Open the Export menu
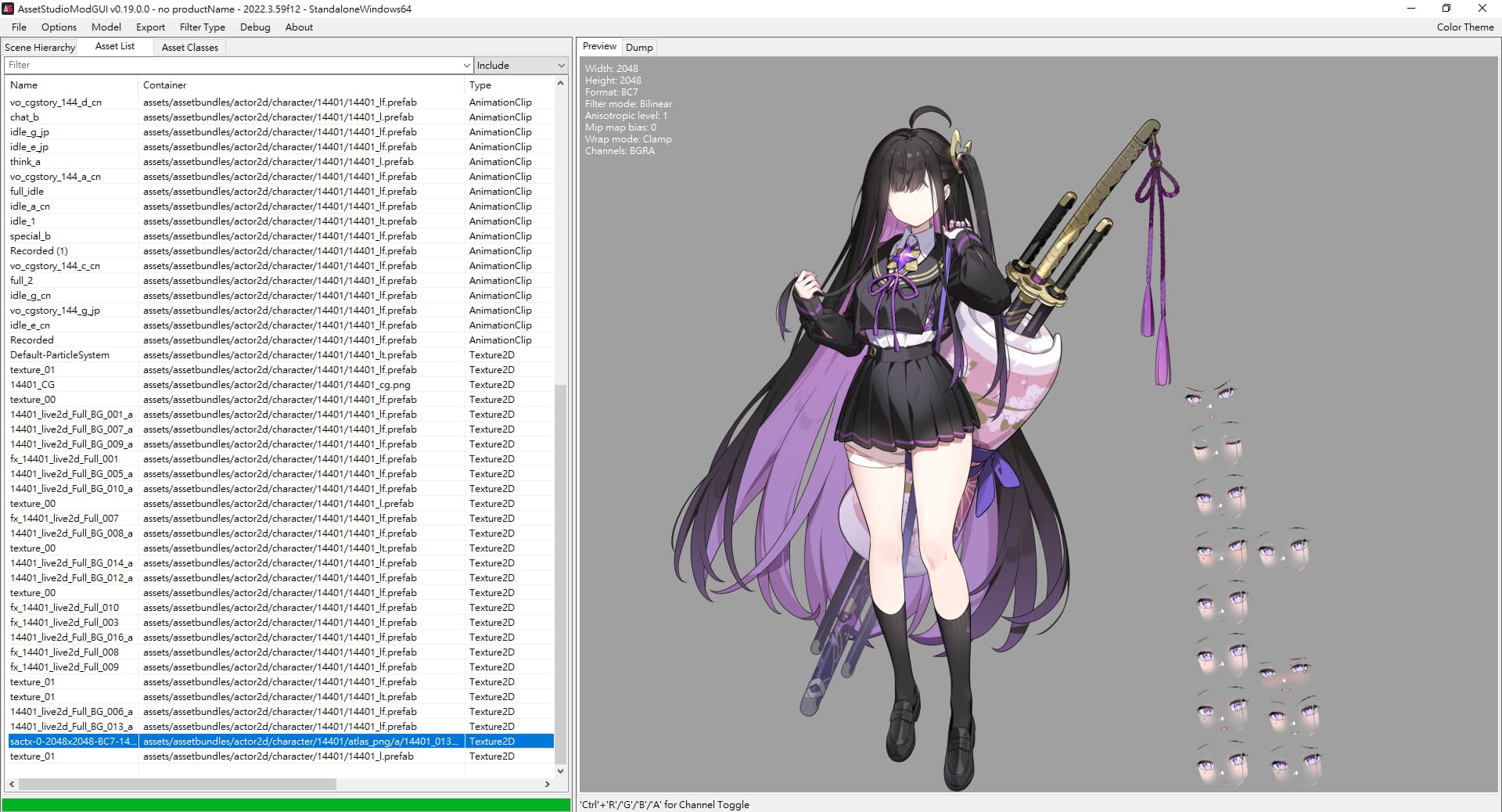 [x=150, y=27]
